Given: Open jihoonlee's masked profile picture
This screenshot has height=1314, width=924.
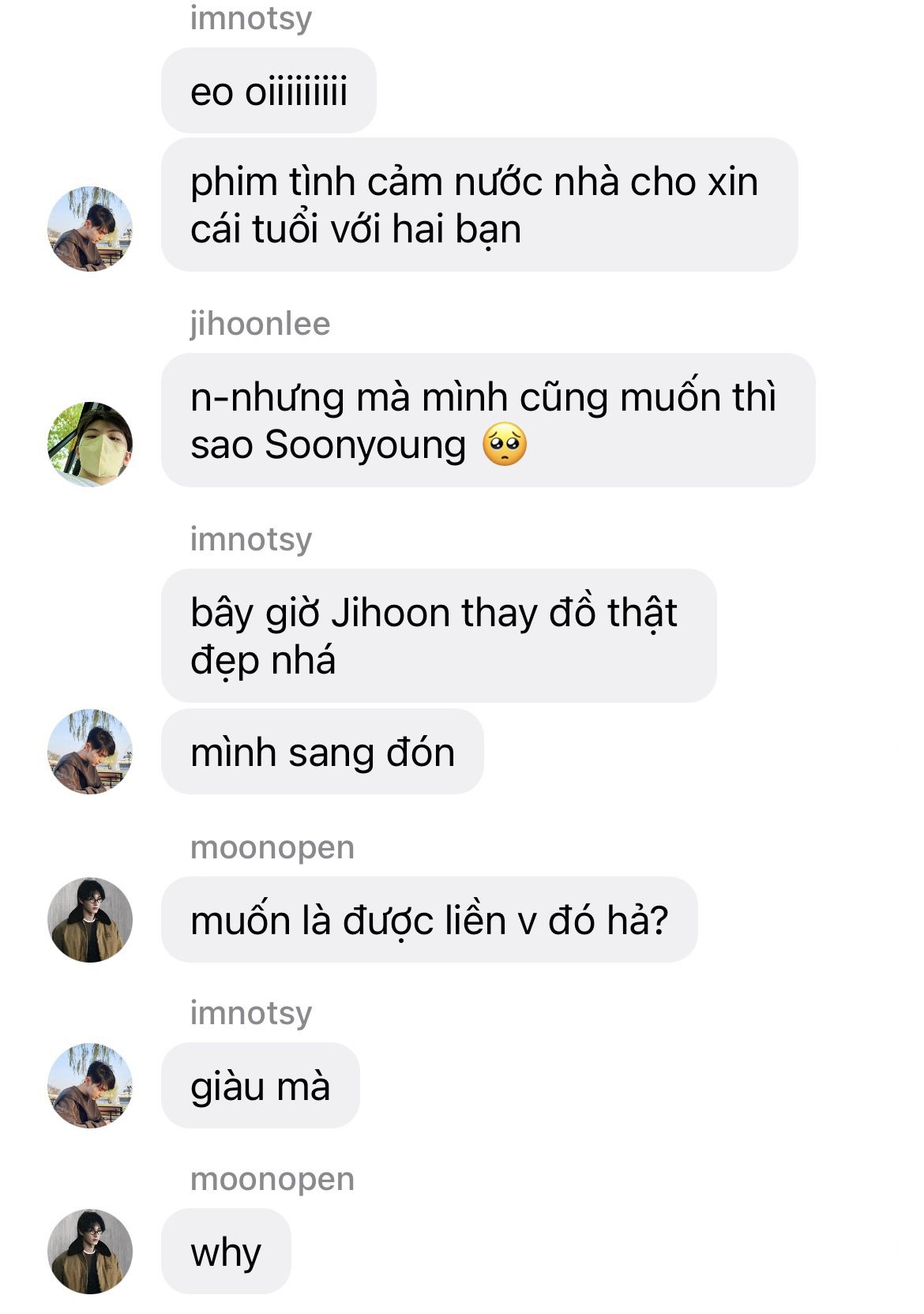Looking at the screenshot, I should click(90, 445).
